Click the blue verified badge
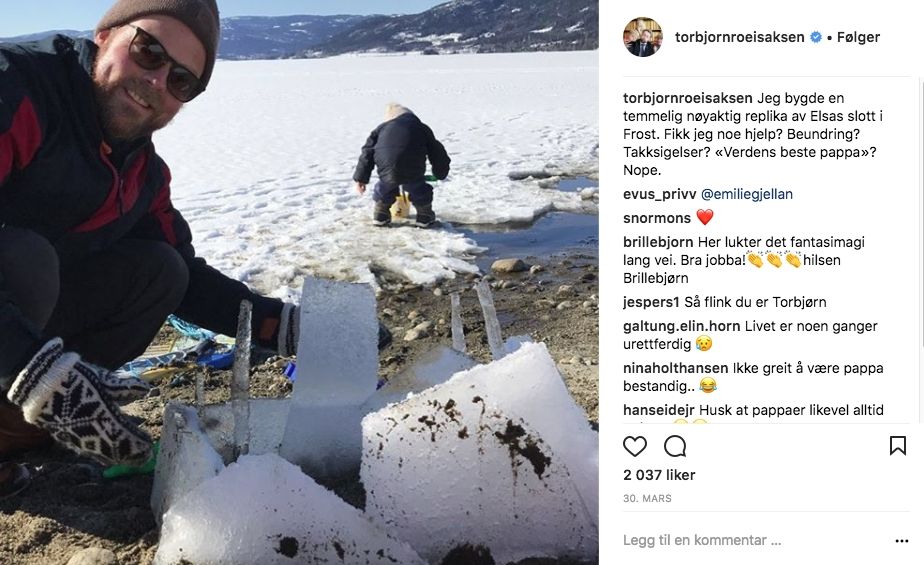 (x=816, y=37)
